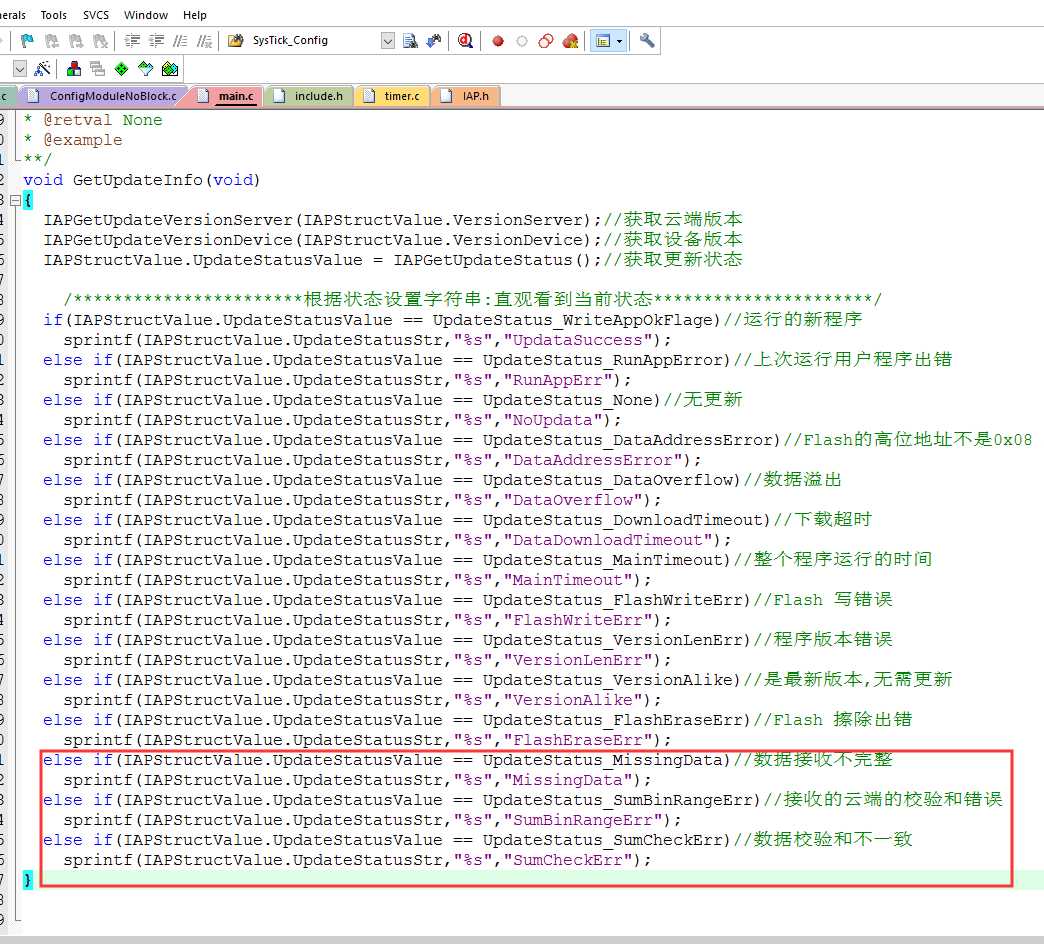Image resolution: width=1044 pixels, height=944 pixels.
Task: Switch to the include.h tab
Action: click(310, 97)
